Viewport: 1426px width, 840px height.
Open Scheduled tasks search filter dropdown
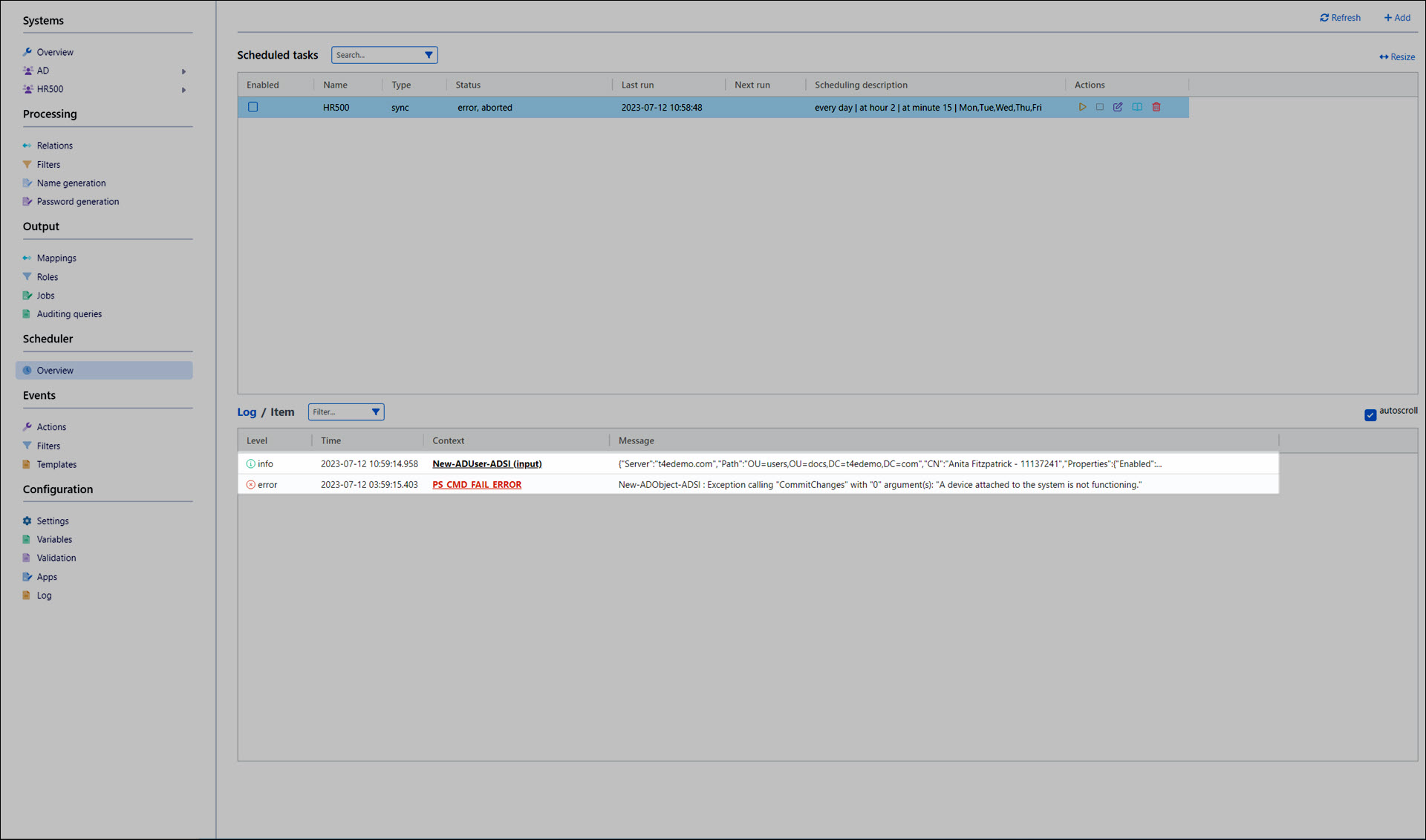point(429,55)
